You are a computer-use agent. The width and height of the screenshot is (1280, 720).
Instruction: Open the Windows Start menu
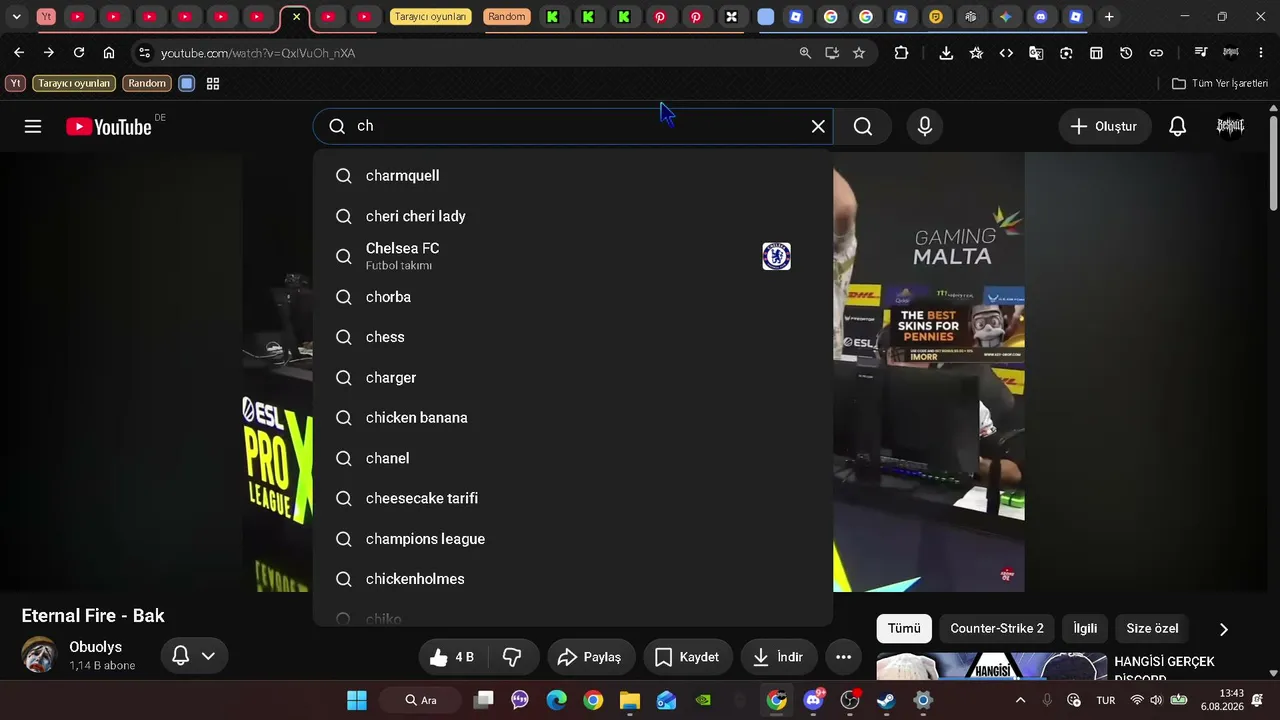click(356, 700)
